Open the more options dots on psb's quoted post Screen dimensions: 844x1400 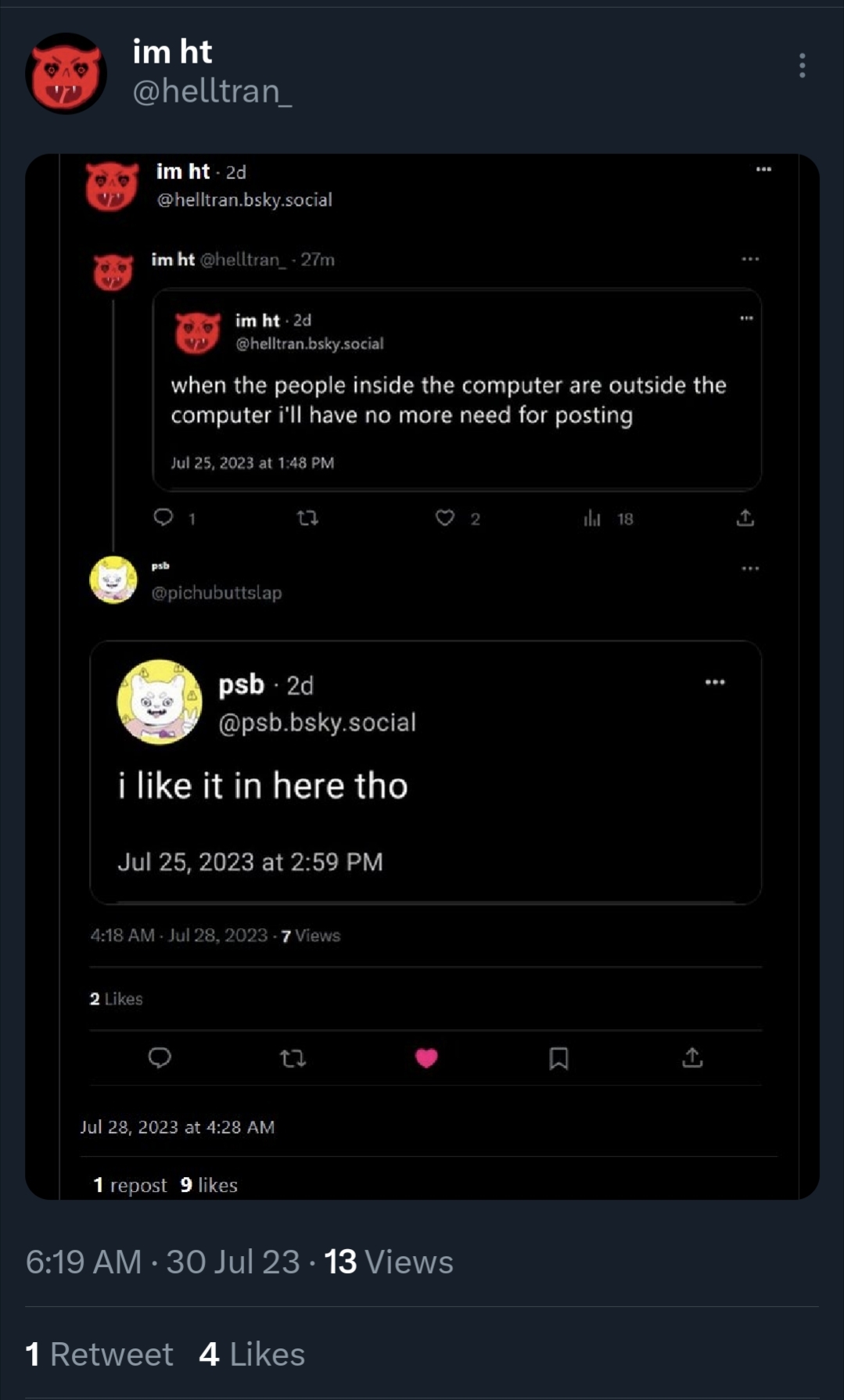point(715,683)
